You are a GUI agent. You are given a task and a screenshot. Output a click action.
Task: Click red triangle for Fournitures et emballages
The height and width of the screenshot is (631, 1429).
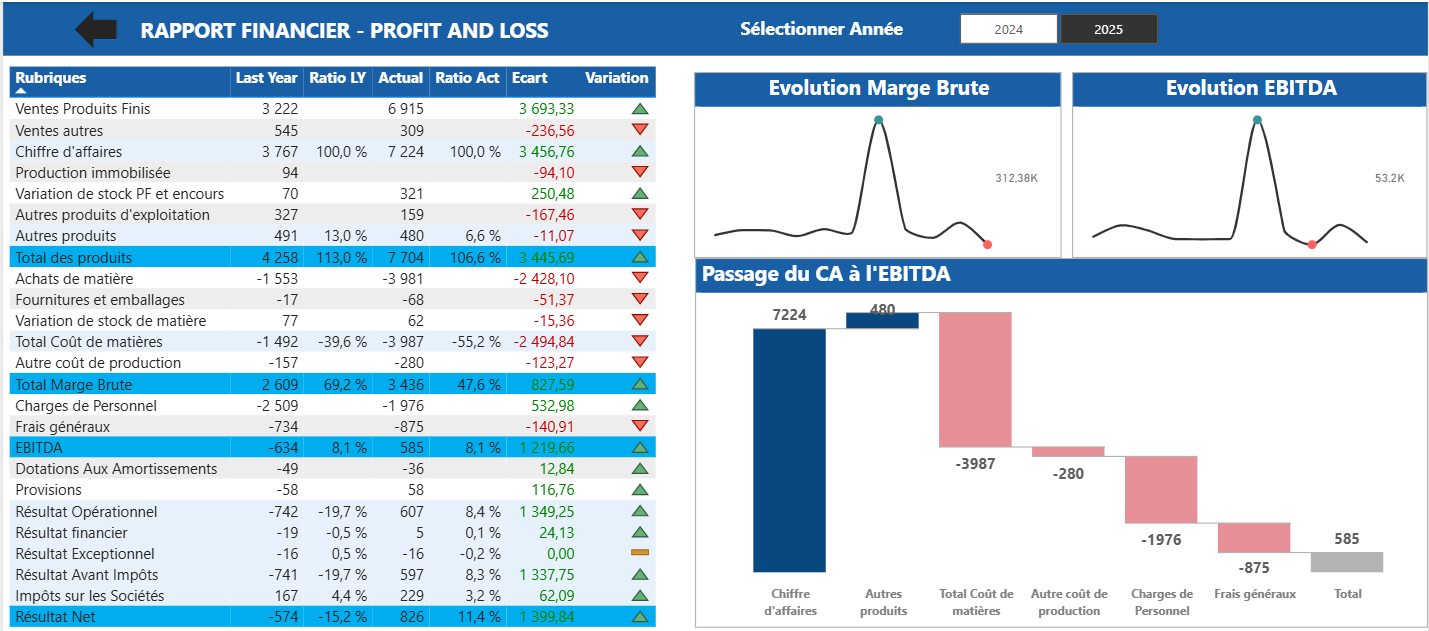pyautogui.click(x=640, y=299)
